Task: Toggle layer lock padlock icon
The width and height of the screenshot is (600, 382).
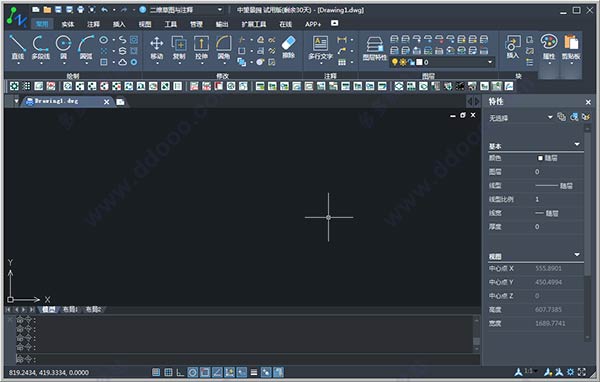Action: (x=411, y=62)
